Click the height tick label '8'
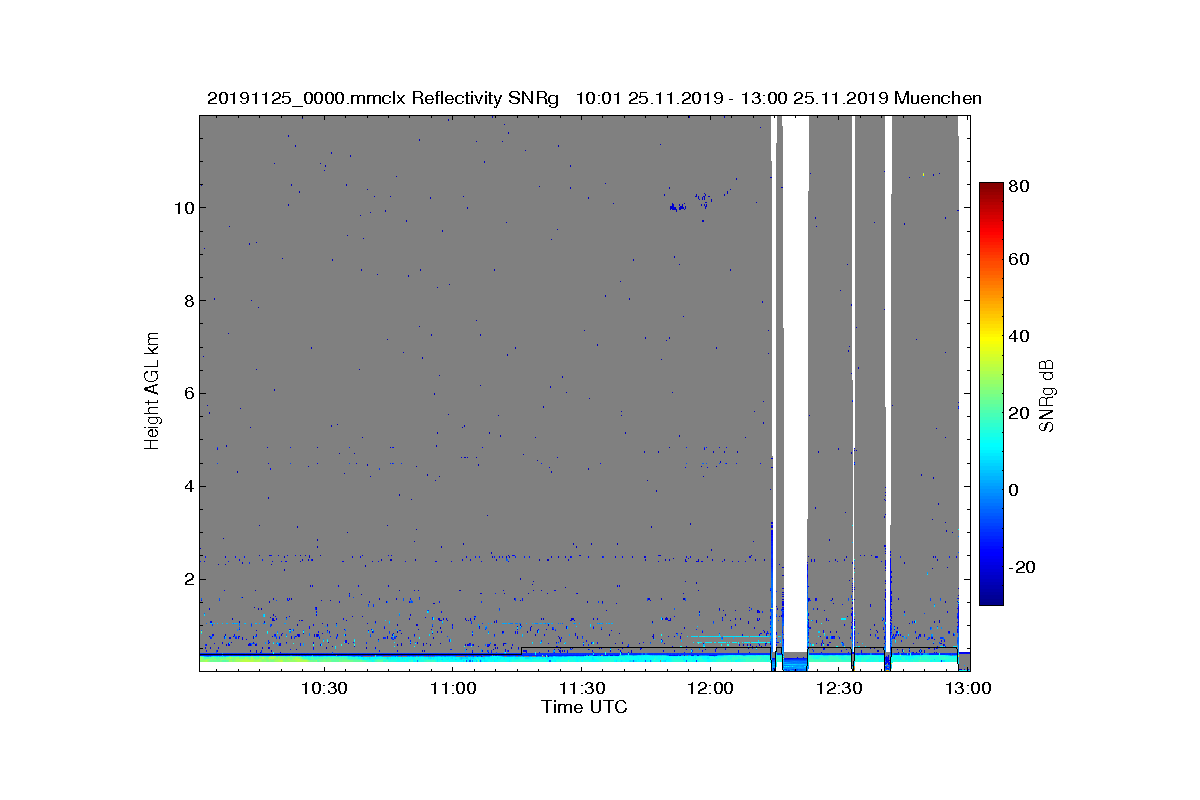The height and width of the screenshot is (800, 1200). pyautogui.click(x=187, y=301)
